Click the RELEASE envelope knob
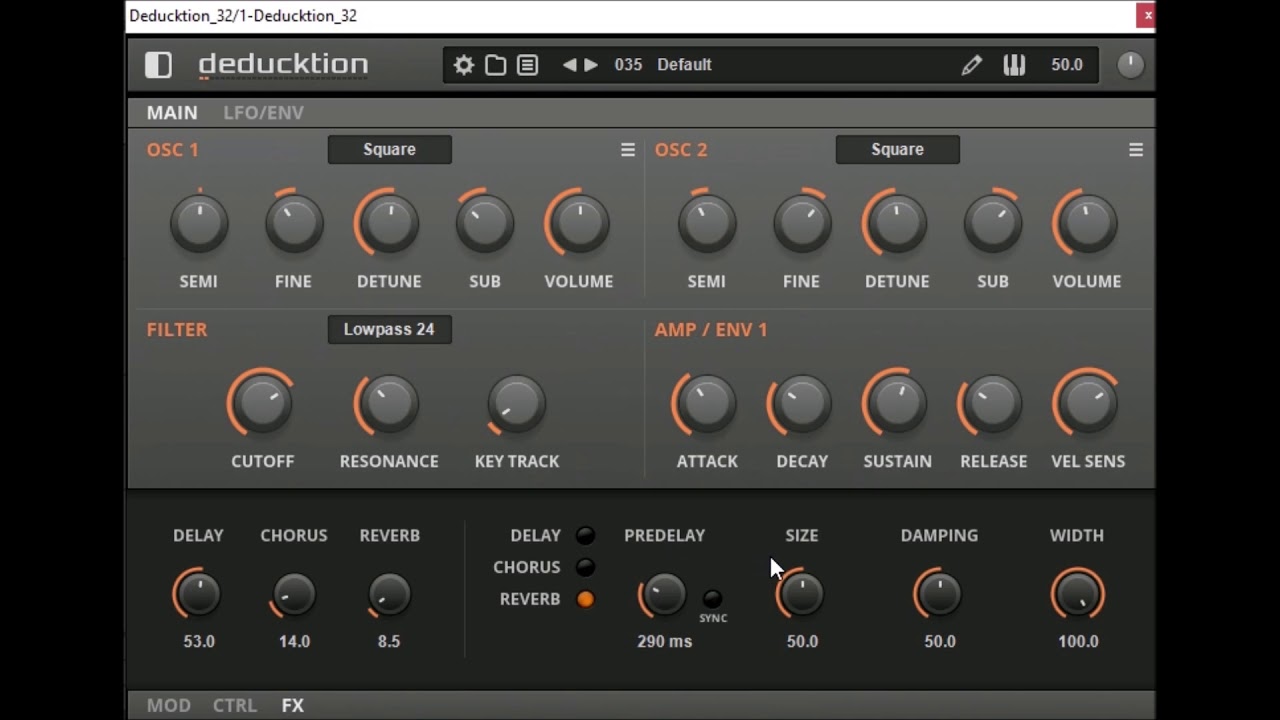Viewport: 1280px width, 720px height. pyautogui.click(x=992, y=403)
